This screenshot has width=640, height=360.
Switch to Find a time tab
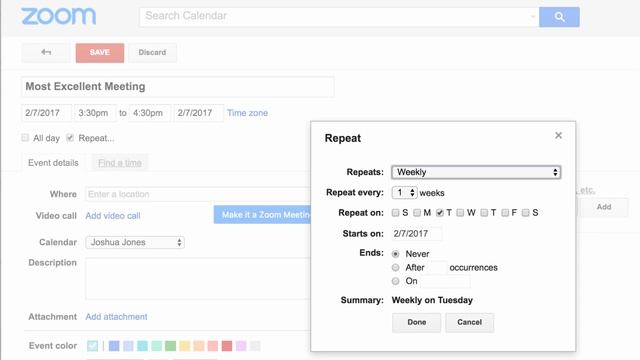(120, 163)
